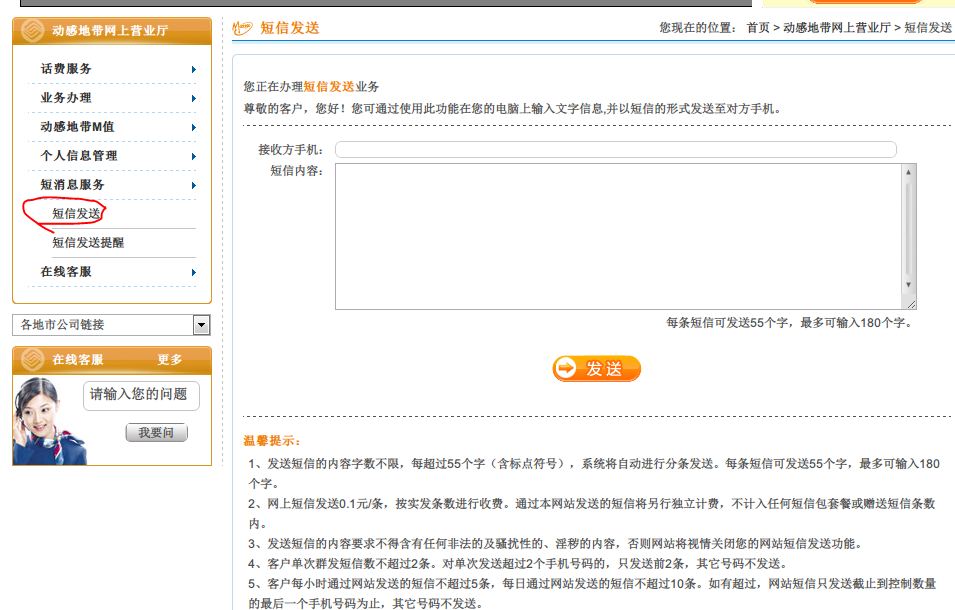Click the M-zone icon next to 短信发送 heading
The height and width of the screenshot is (610, 955).
click(x=243, y=28)
